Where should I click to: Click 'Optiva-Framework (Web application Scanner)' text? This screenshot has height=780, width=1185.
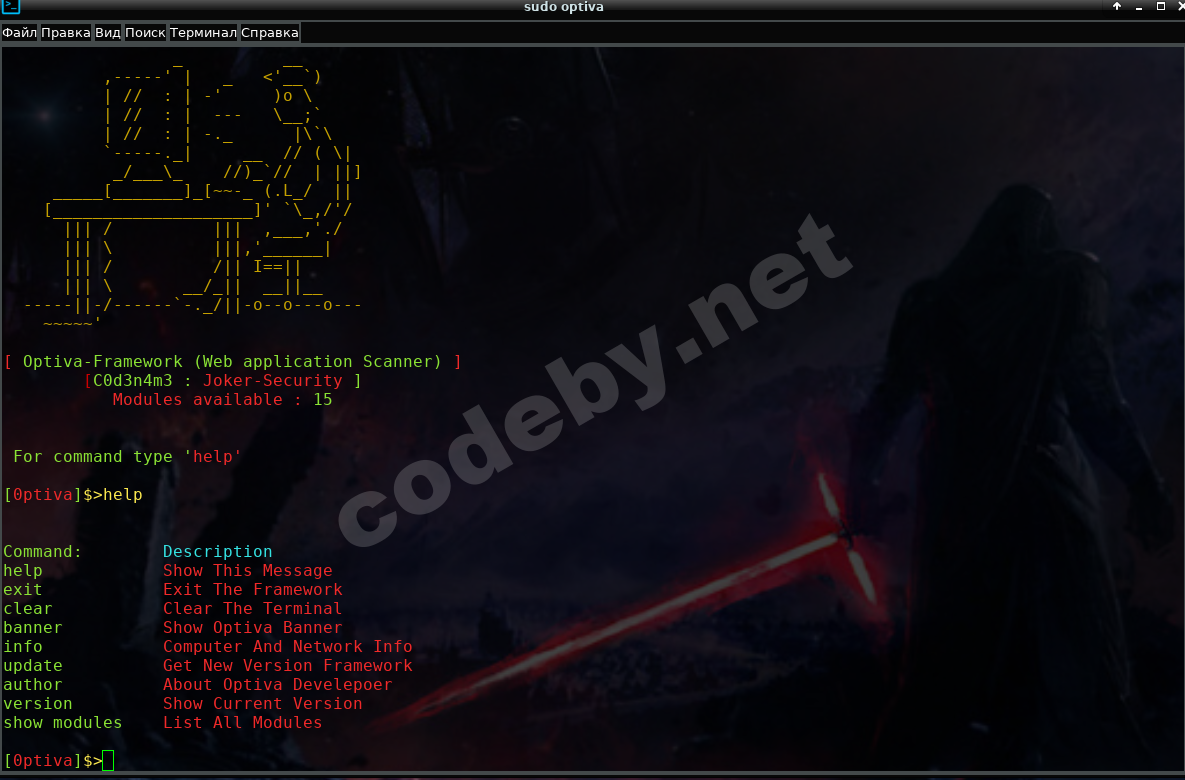coord(232,361)
